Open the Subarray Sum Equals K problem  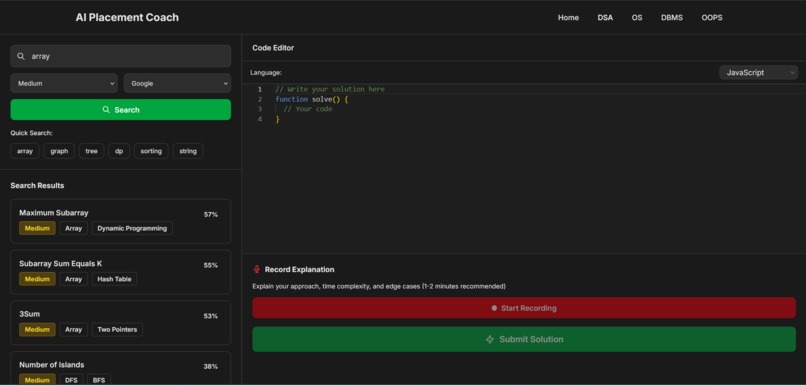pos(121,272)
